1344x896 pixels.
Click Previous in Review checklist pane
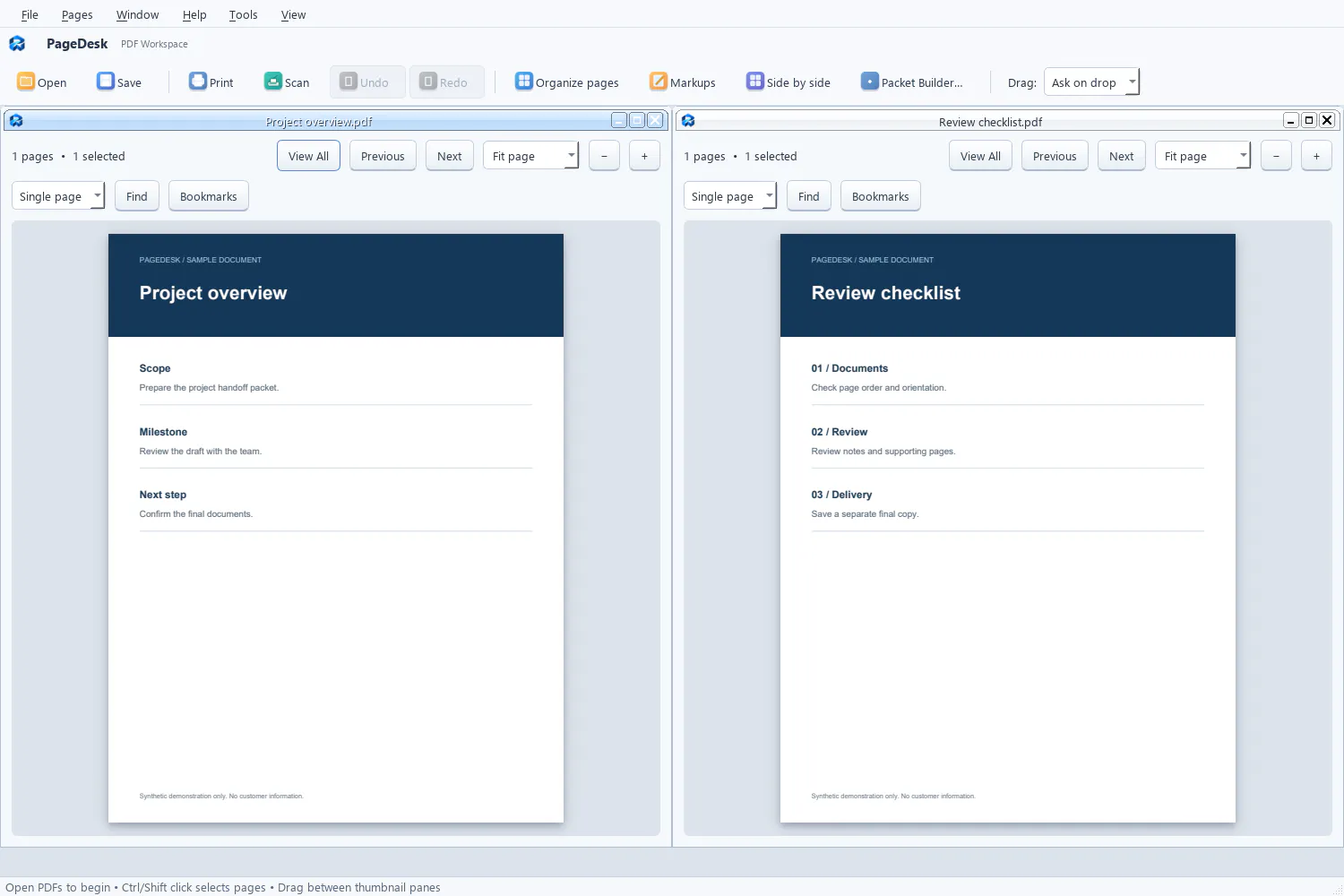point(1055,156)
